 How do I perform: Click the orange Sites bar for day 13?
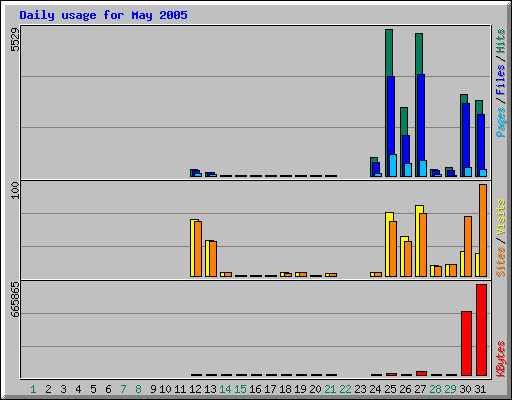pos(213,259)
